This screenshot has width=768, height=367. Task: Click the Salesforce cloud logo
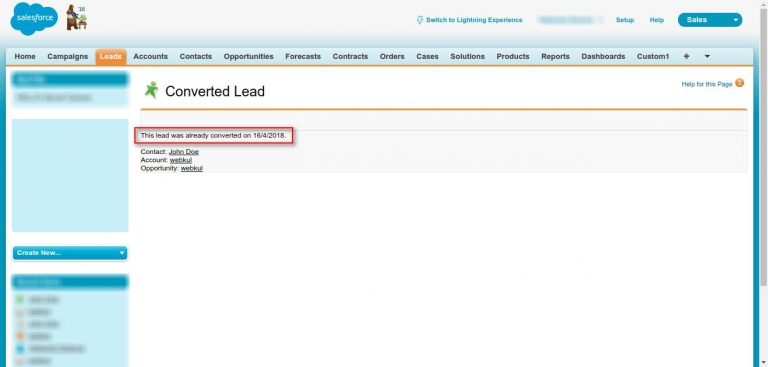pyautogui.click(x=34, y=19)
